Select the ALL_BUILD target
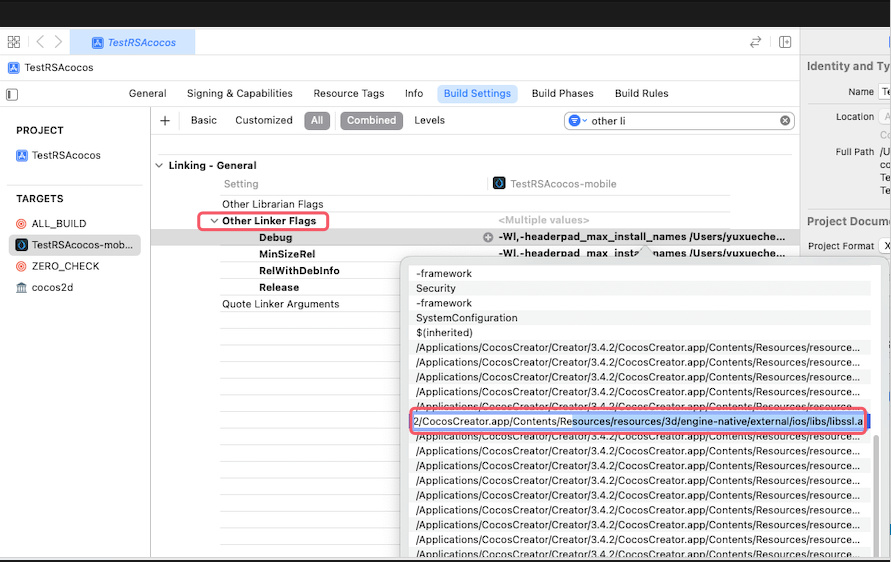Screen dimensions: 891x562 pos(59,223)
